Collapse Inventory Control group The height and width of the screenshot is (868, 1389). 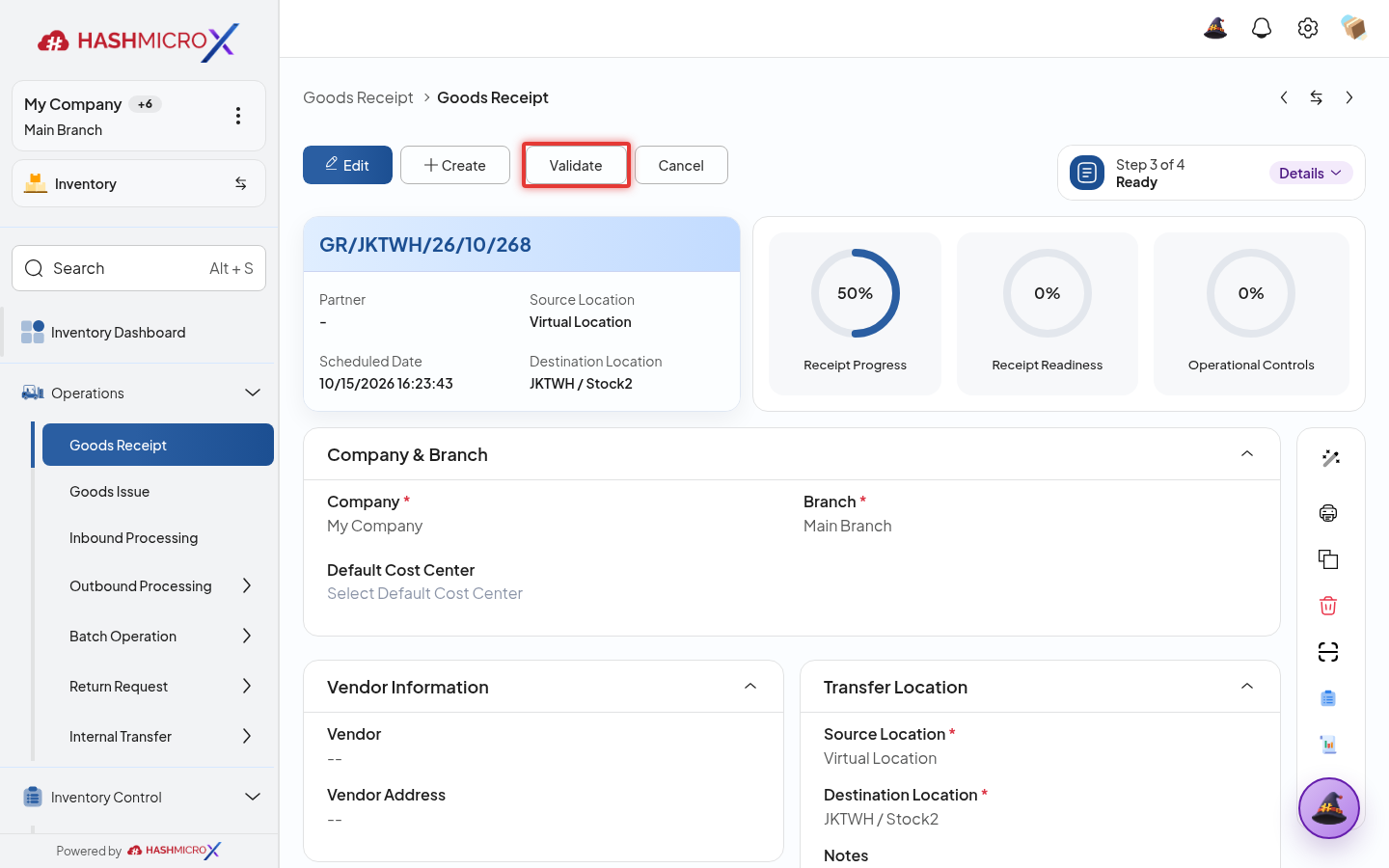(253, 797)
